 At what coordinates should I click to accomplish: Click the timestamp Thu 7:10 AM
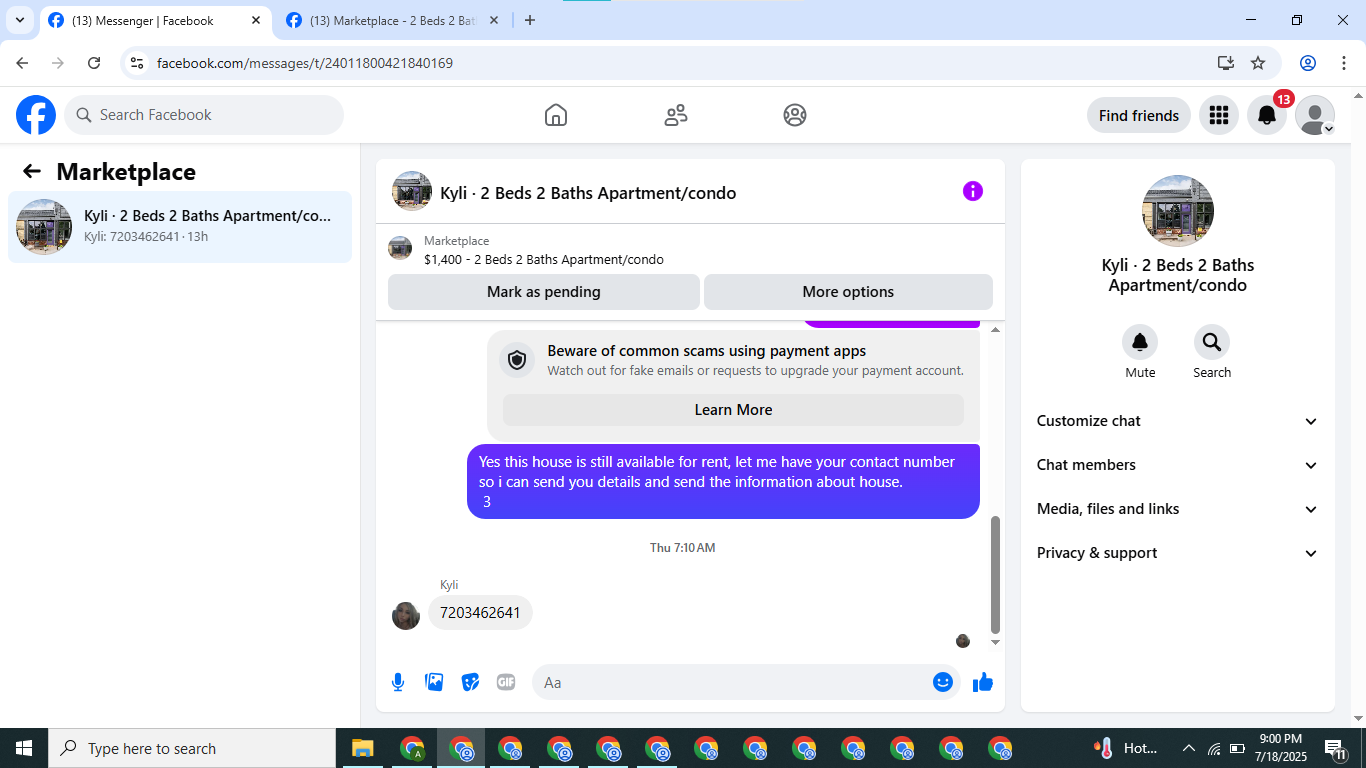tap(683, 548)
